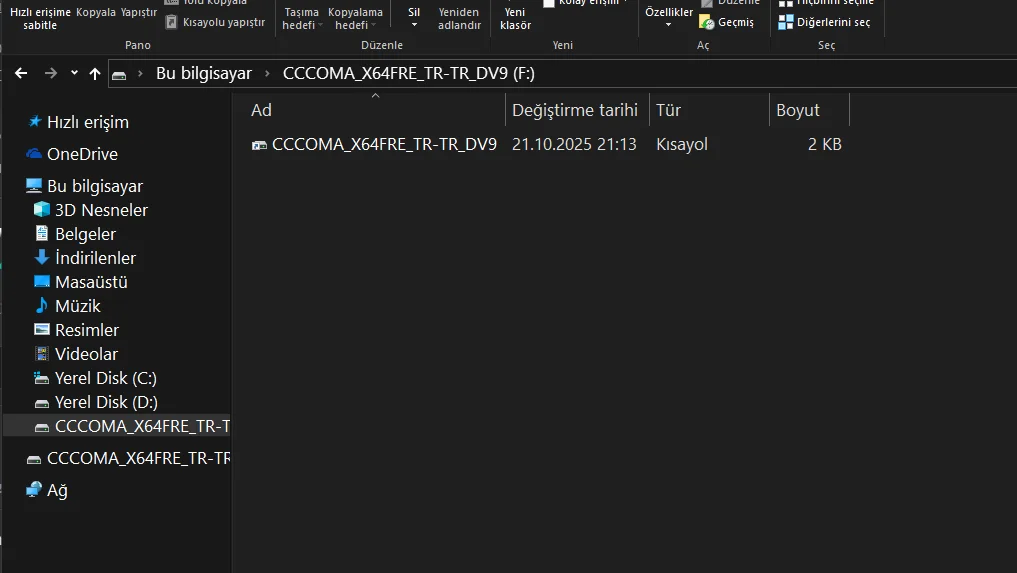Click Hızlı erişime sabitle ribbon button
Image resolution: width=1017 pixels, height=573 pixels.
[40, 18]
